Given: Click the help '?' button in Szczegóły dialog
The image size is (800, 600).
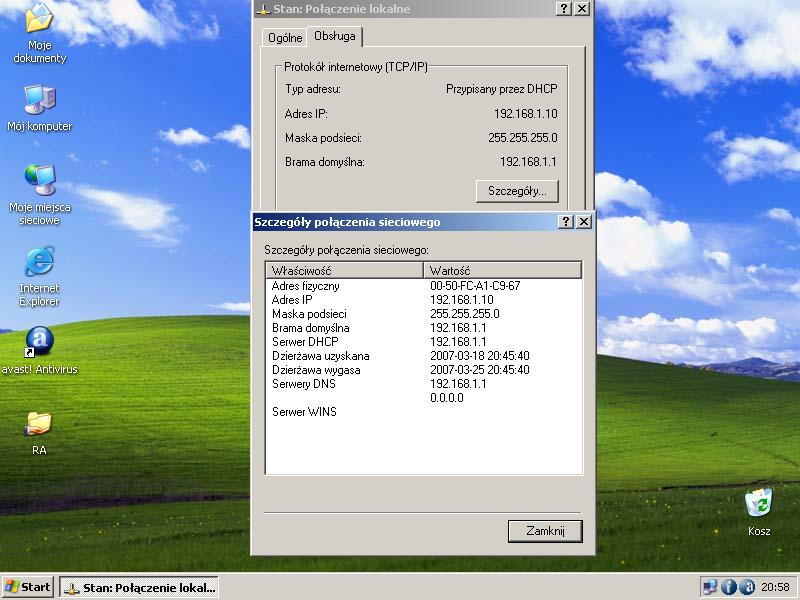Looking at the screenshot, I should coord(565,221).
